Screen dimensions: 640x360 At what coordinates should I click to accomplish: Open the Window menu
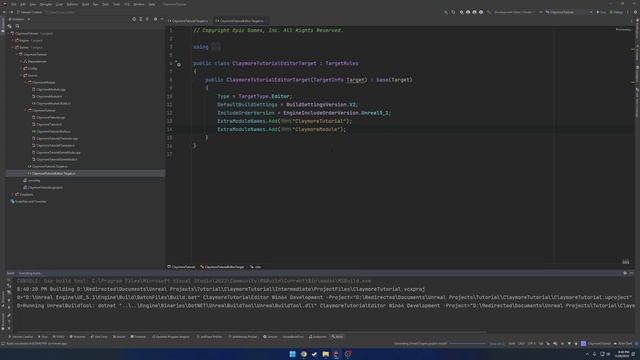click(139, 4)
